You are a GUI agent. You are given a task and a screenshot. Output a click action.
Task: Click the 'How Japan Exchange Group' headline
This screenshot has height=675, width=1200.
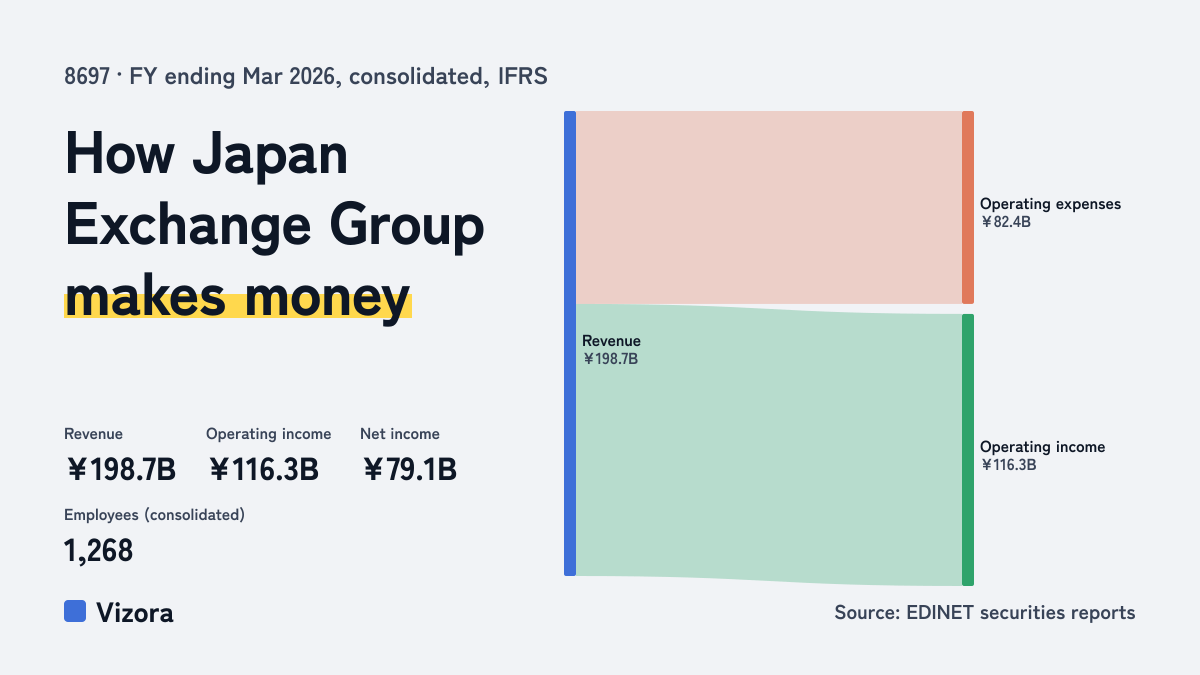275,191
